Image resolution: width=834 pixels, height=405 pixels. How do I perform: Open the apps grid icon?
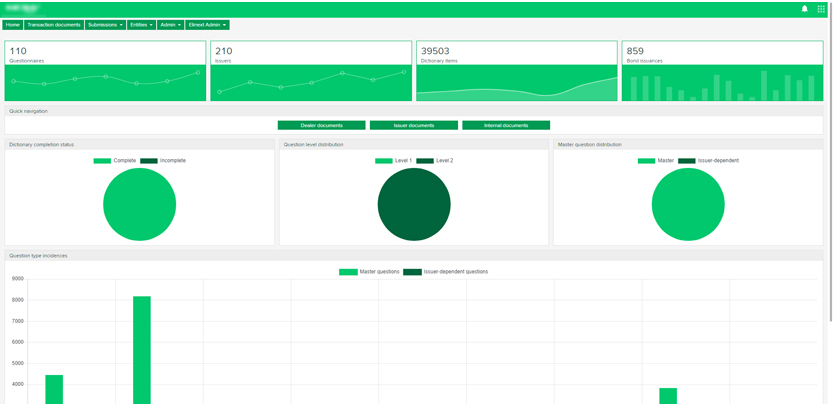click(x=821, y=9)
